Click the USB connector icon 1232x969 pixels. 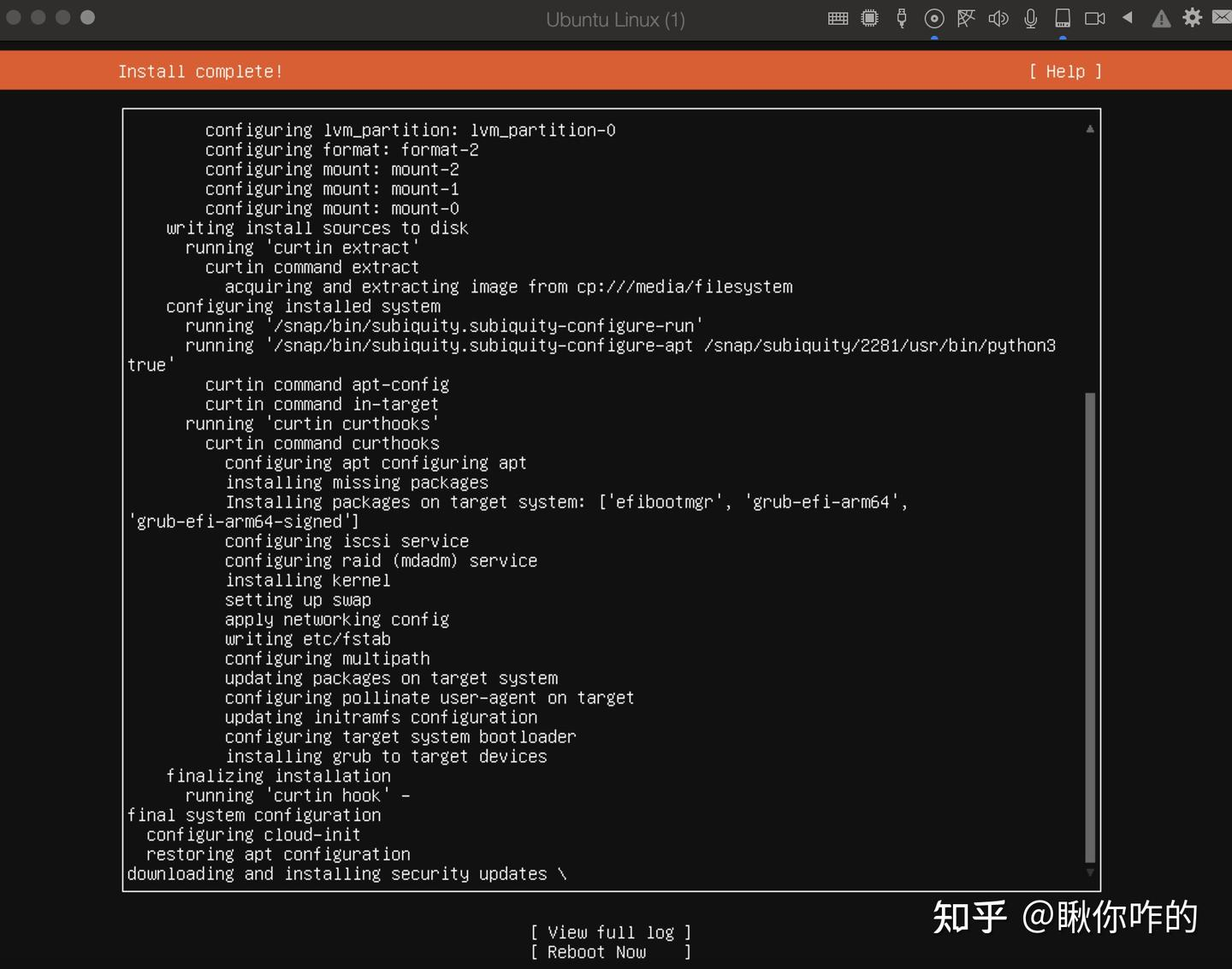tap(901, 19)
